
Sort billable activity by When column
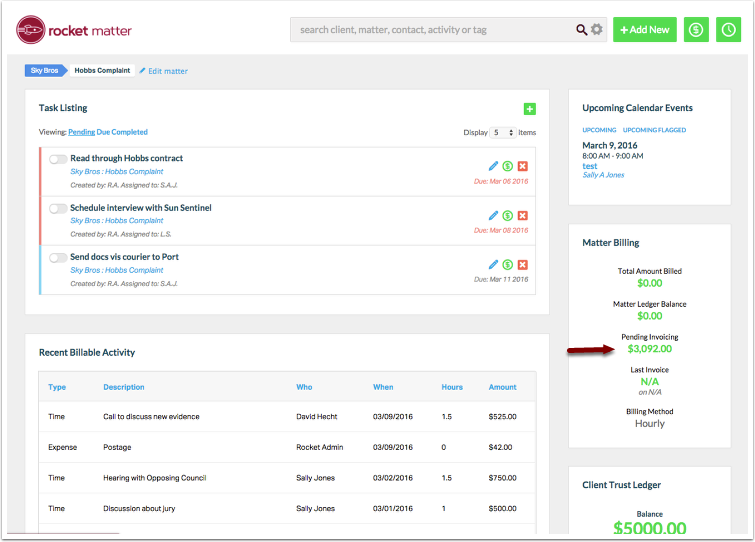pos(383,387)
